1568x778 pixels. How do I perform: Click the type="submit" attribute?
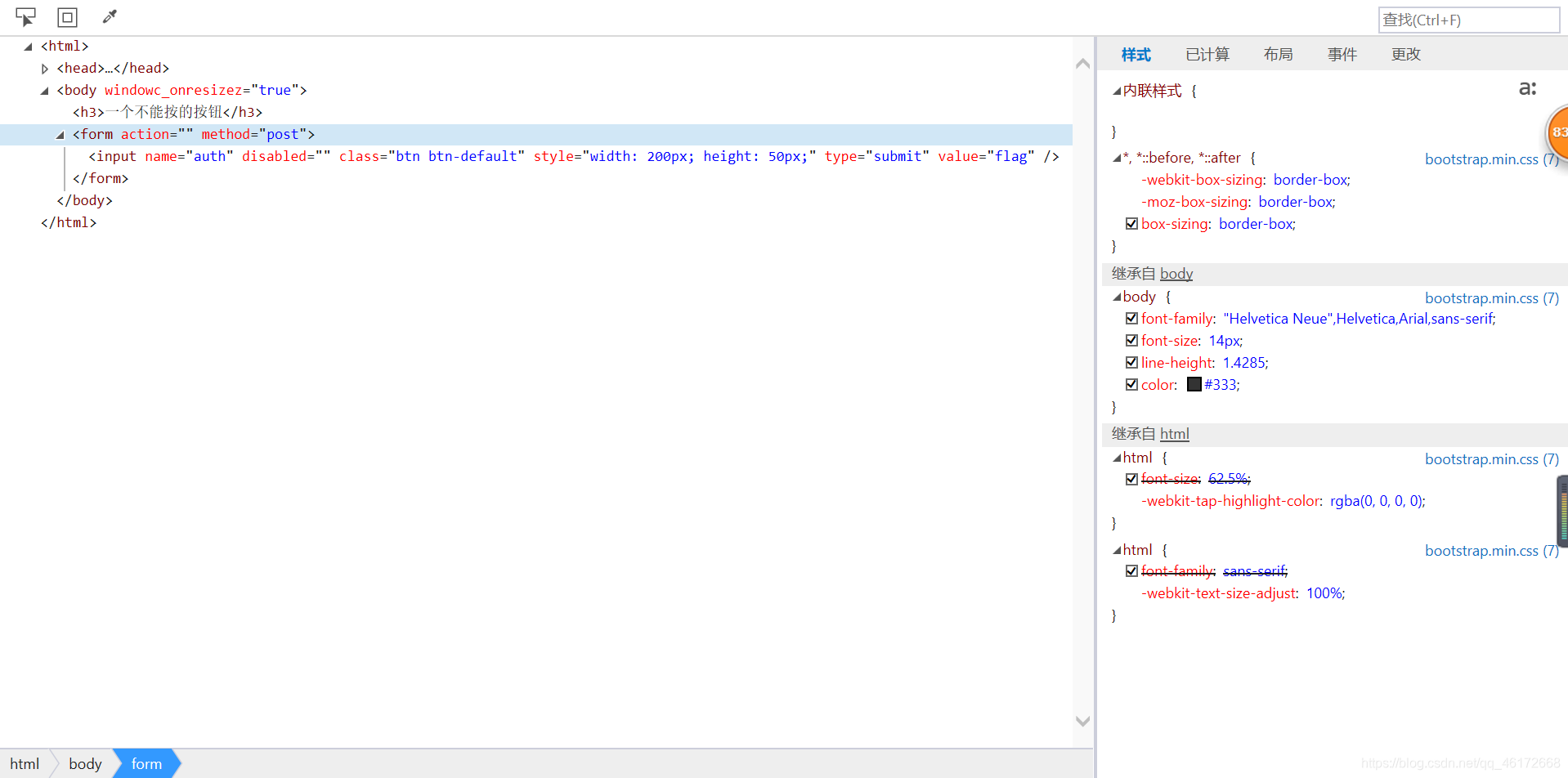pyautogui.click(x=876, y=157)
